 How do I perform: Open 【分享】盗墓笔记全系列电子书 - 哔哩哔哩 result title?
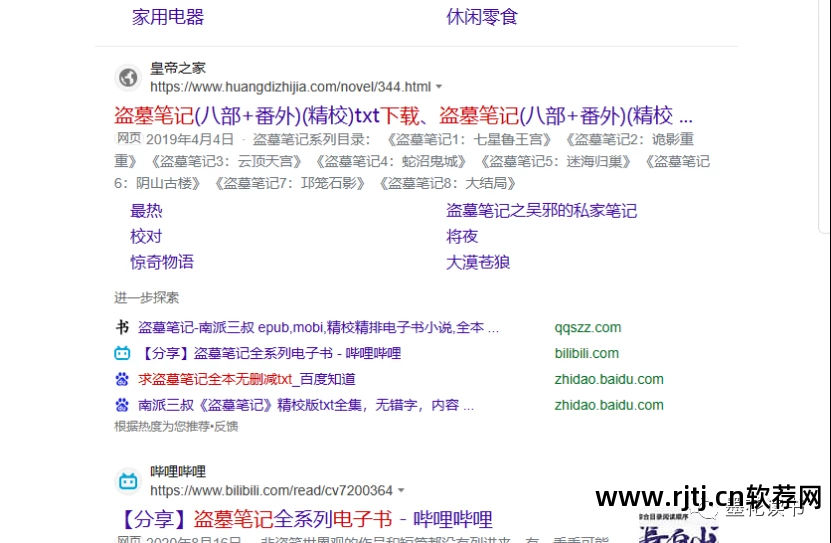[306, 519]
